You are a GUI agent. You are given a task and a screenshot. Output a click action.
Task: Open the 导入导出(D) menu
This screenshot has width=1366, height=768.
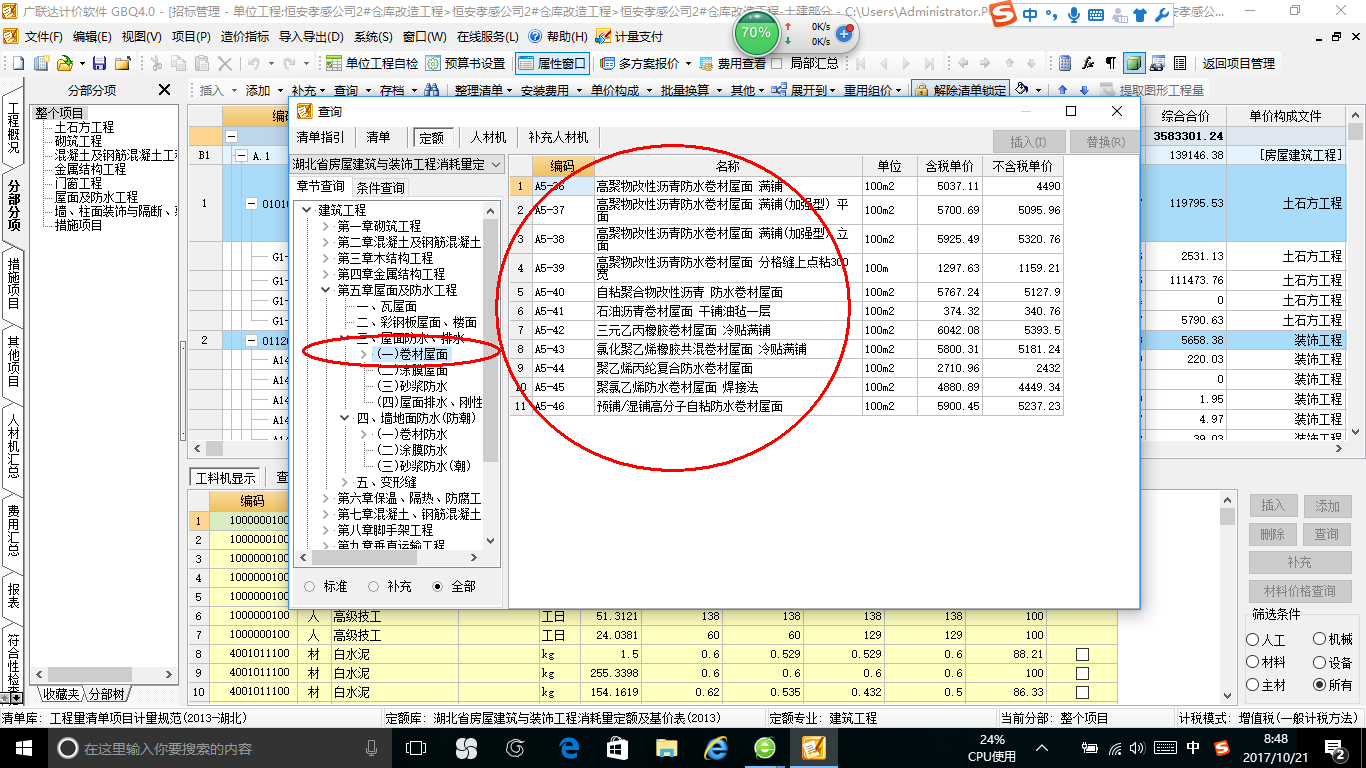point(312,36)
